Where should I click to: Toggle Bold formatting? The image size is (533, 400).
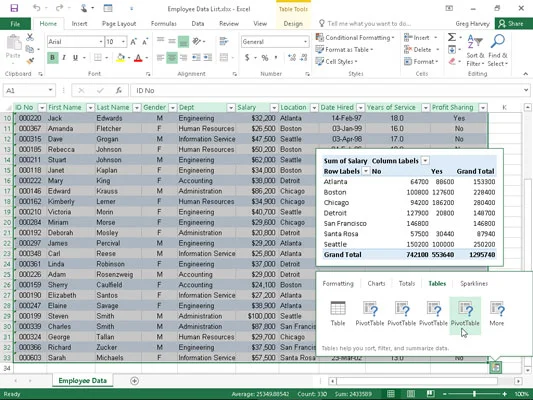click(x=52, y=58)
